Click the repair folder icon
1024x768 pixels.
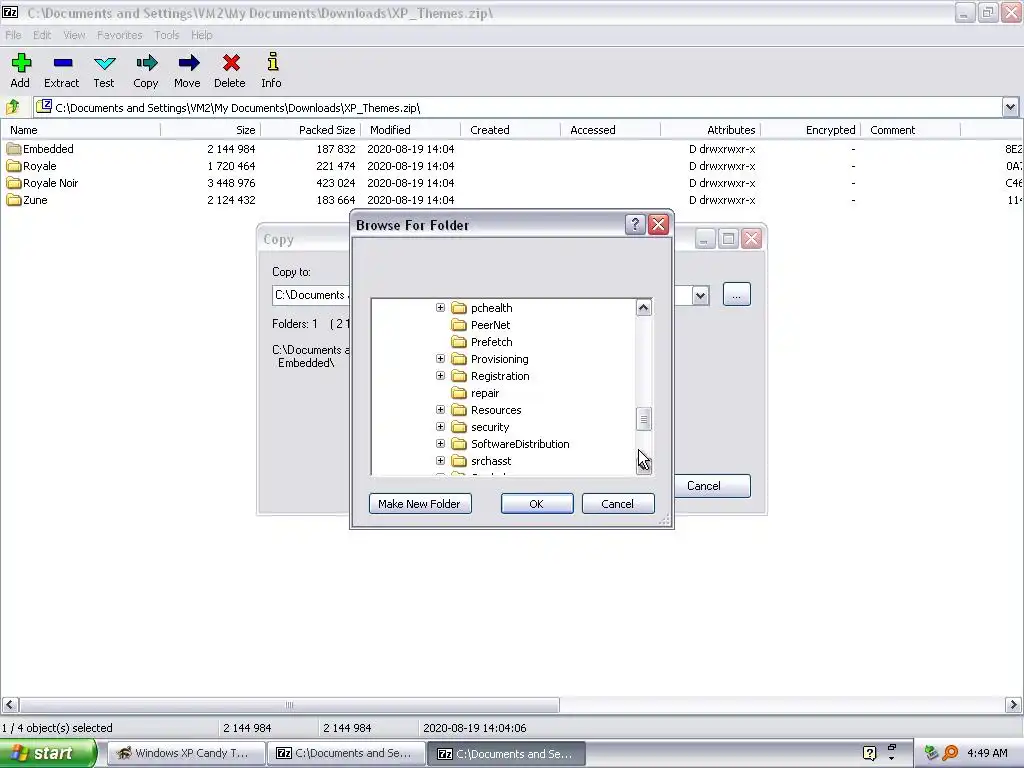point(459,392)
